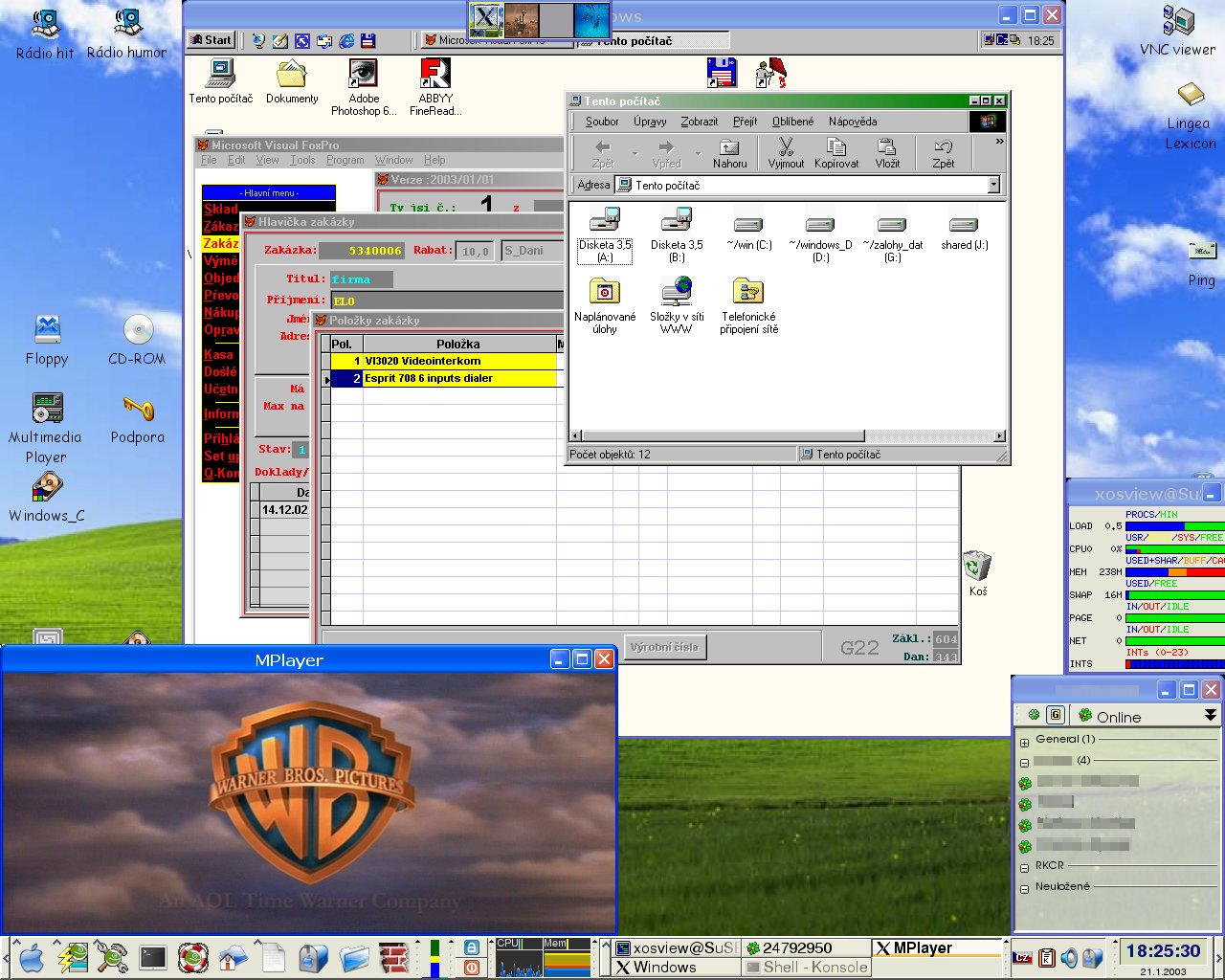This screenshot has height=980, width=1225.
Task: Click the apple menu icon in KDE panel
Action: coord(32,957)
